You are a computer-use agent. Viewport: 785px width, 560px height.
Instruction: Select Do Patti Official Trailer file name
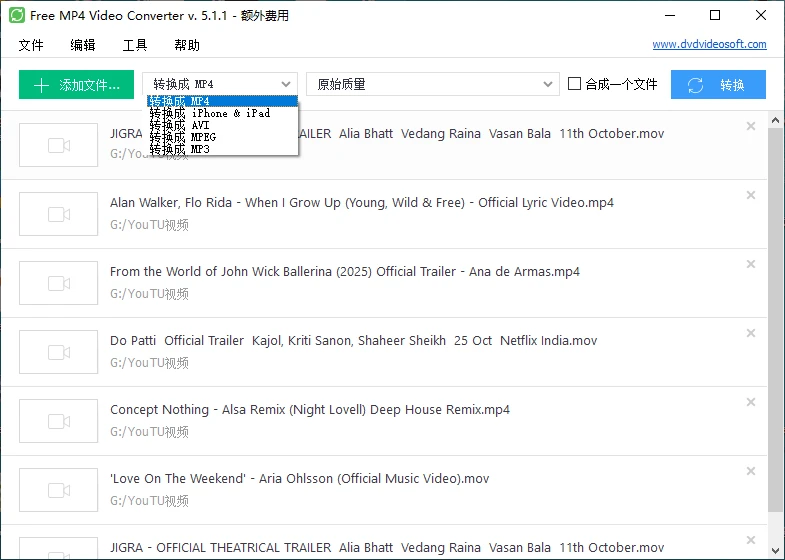tap(353, 341)
